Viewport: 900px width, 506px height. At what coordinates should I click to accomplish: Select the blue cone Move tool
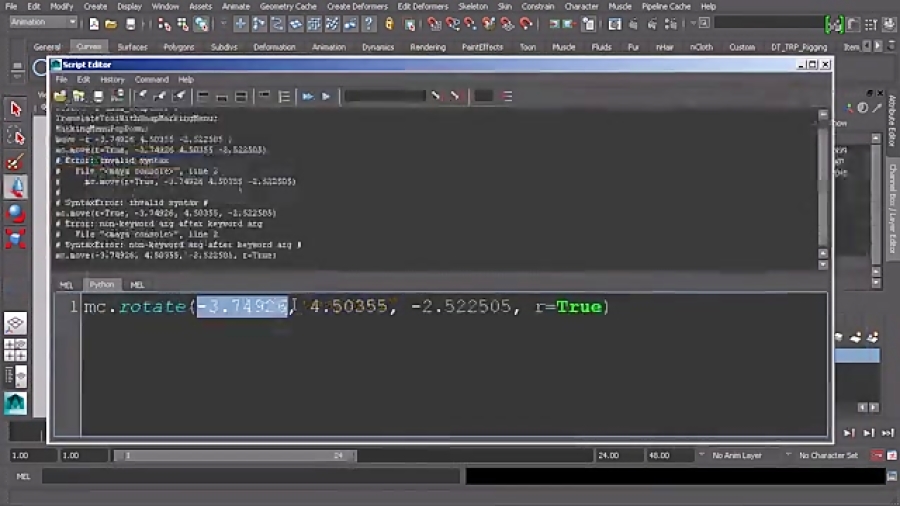point(15,188)
